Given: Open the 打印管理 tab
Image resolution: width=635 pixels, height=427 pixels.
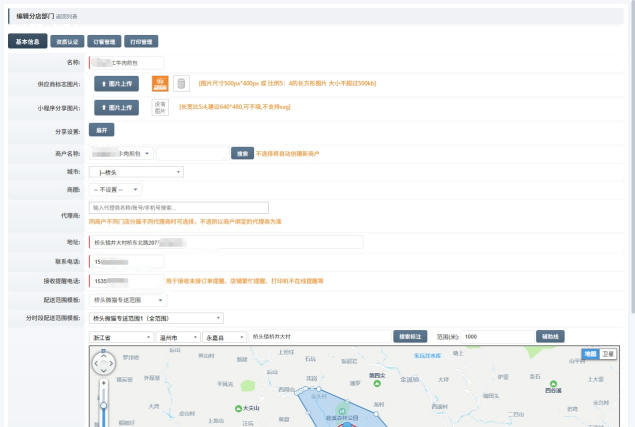Looking at the screenshot, I should 141,42.
